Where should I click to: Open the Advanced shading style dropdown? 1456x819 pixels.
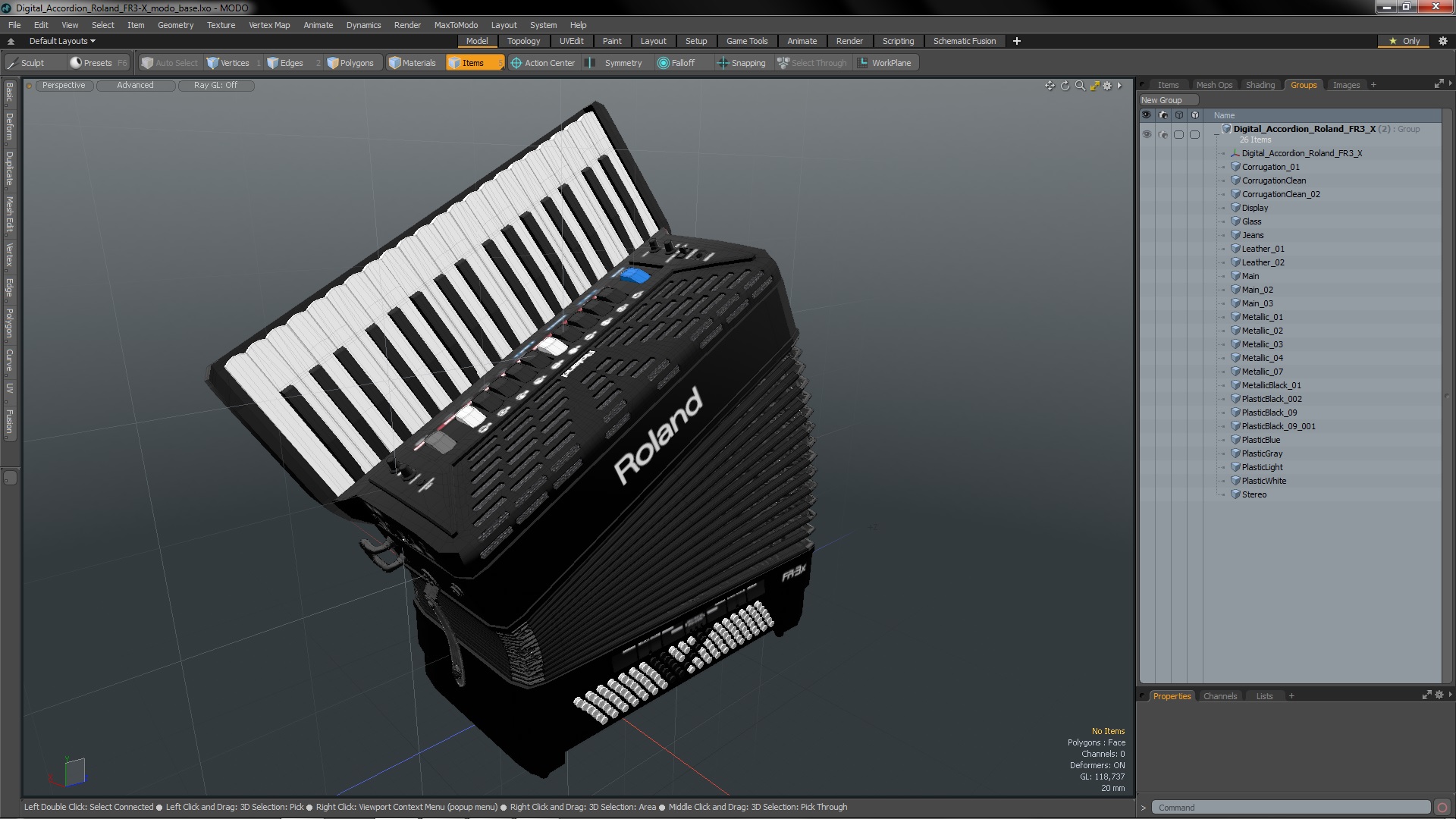click(x=135, y=85)
